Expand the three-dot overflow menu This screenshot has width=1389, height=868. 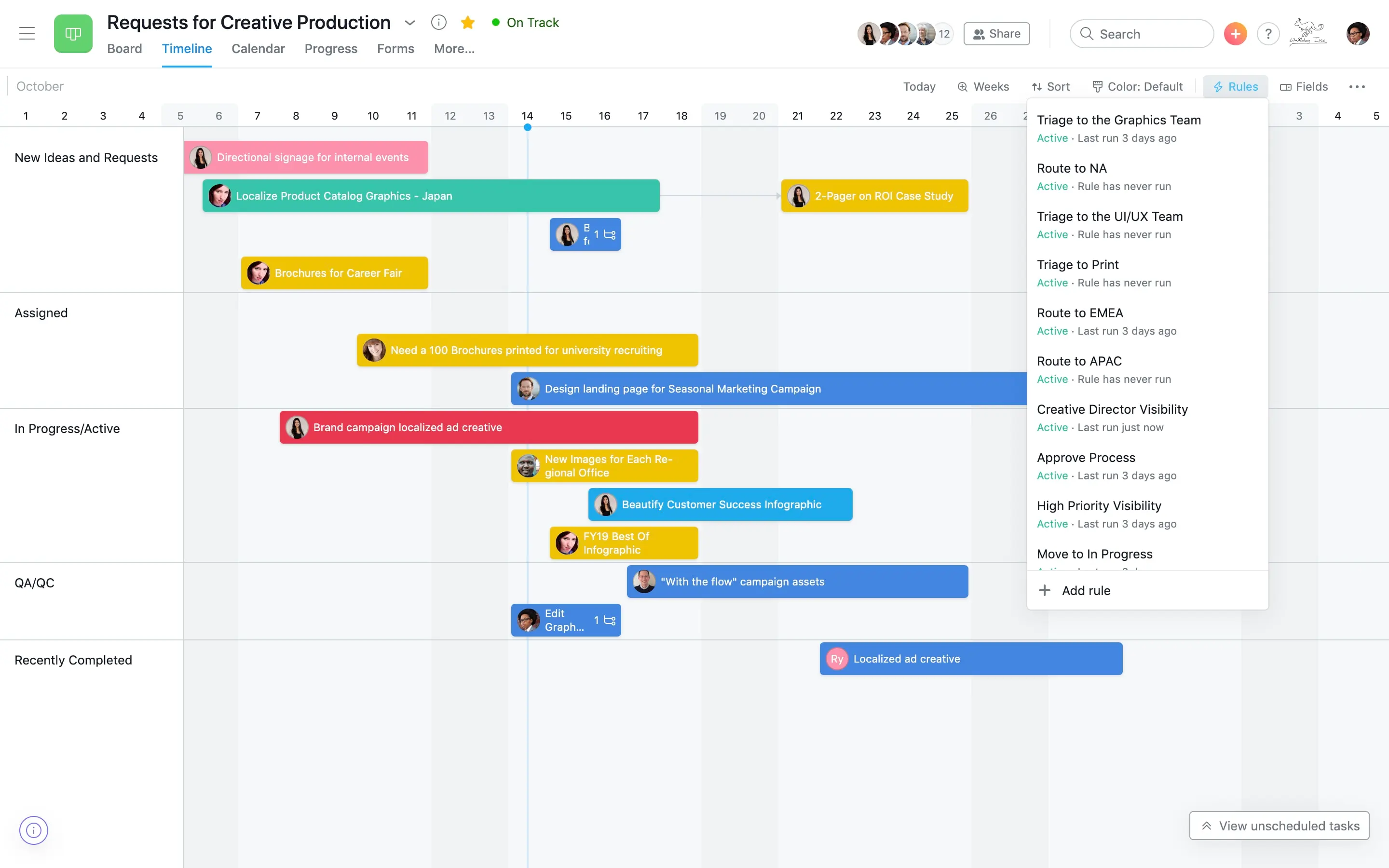(x=1357, y=86)
